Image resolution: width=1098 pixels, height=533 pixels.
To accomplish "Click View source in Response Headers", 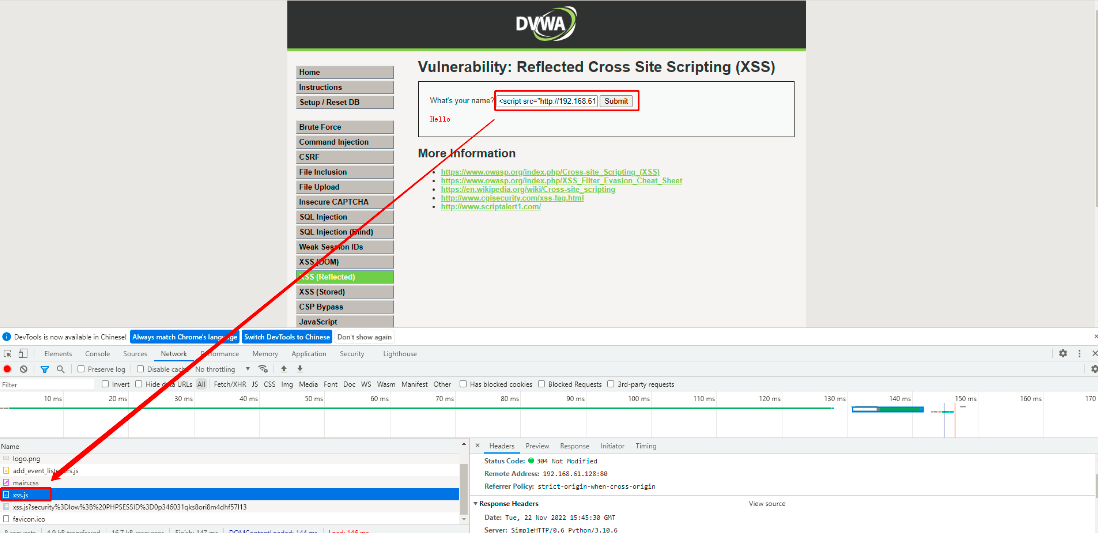I will pos(767,504).
